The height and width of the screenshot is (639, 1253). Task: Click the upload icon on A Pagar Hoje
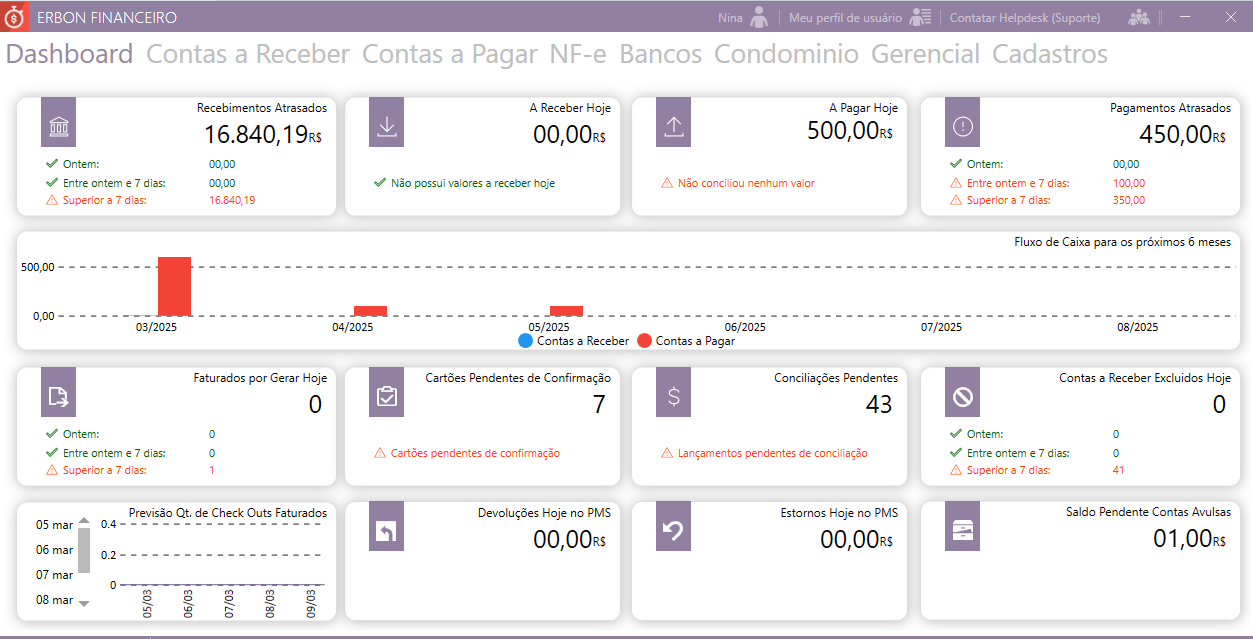[673, 127]
